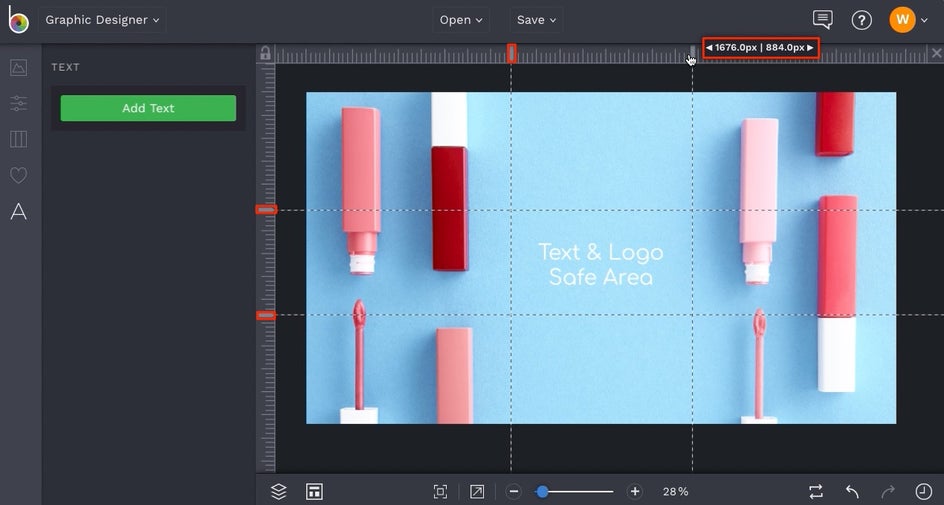Open the Image Manager sidebar tab
This screenshot has width=944, height=505.
pyautogui.click(x=19, y=67)
